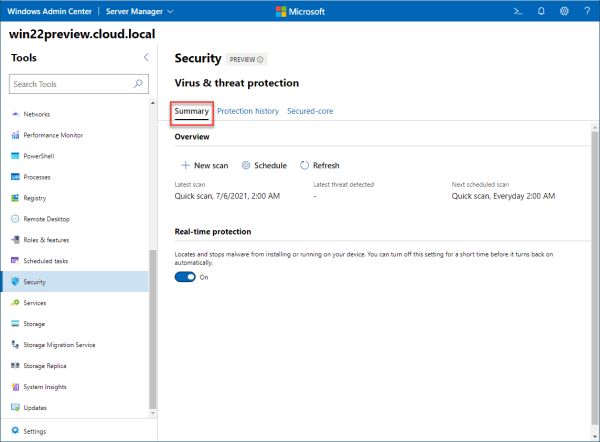Open the Scheduled tasks tool icon
This screenshot has width=600, height=442.
pyautogui.click(x=15, y=261)
